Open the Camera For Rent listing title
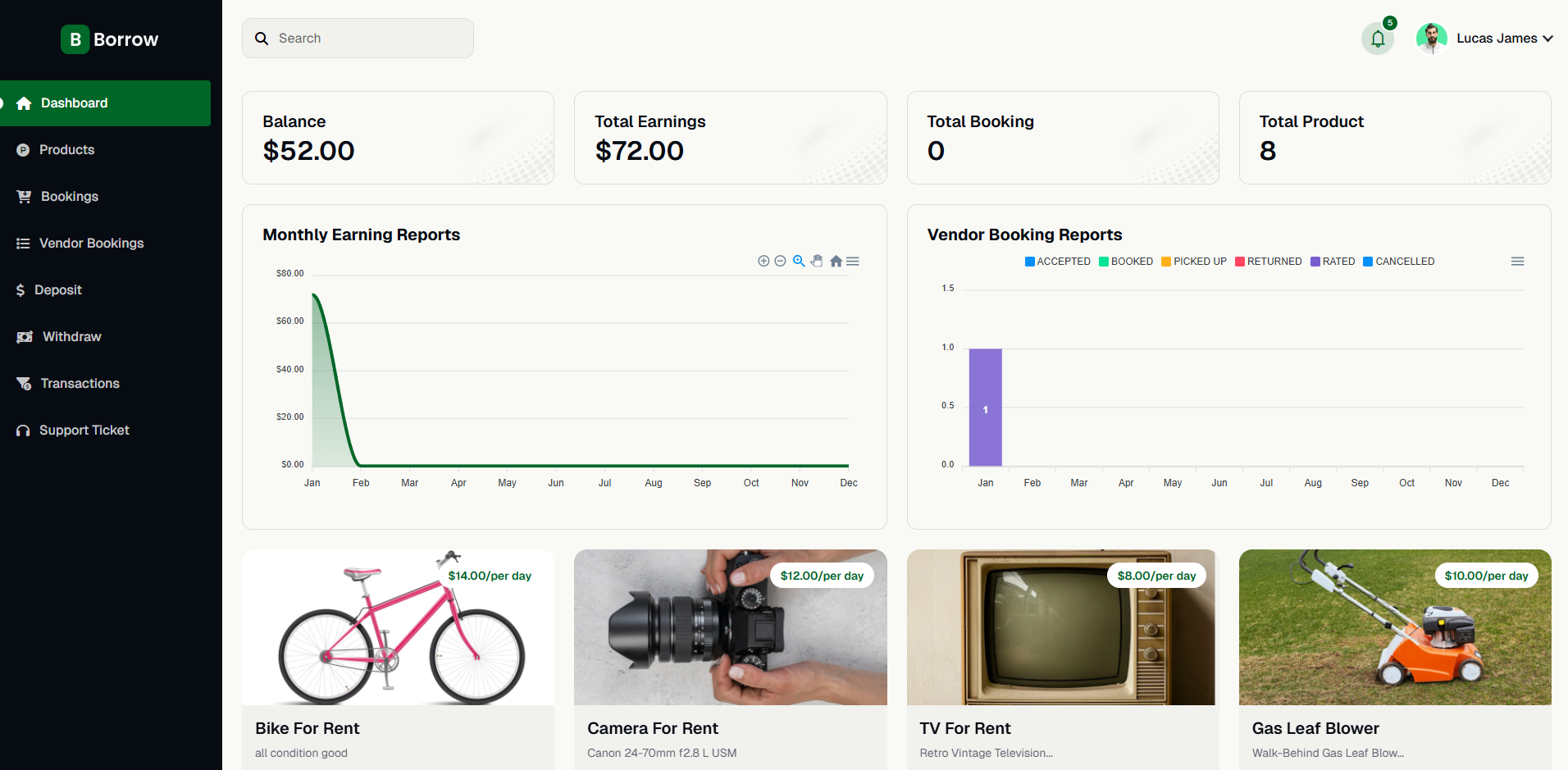1568x770 pixels. [x=652, y=728]
